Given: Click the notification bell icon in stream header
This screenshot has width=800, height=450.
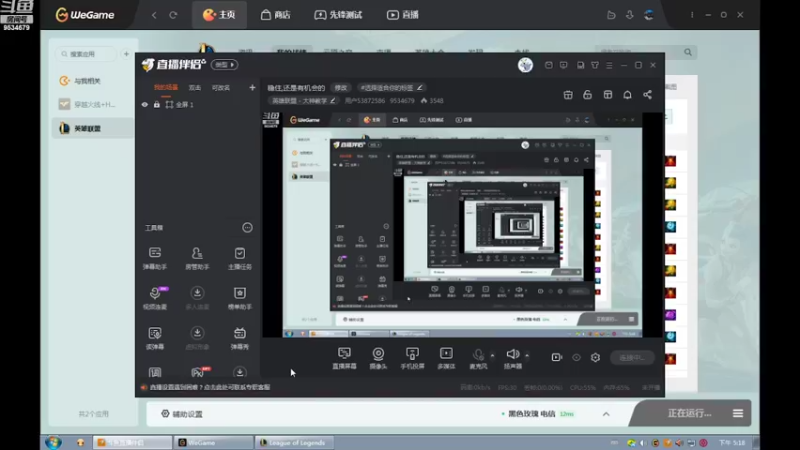Looking at the screenshot, I should tap(627, 95).
